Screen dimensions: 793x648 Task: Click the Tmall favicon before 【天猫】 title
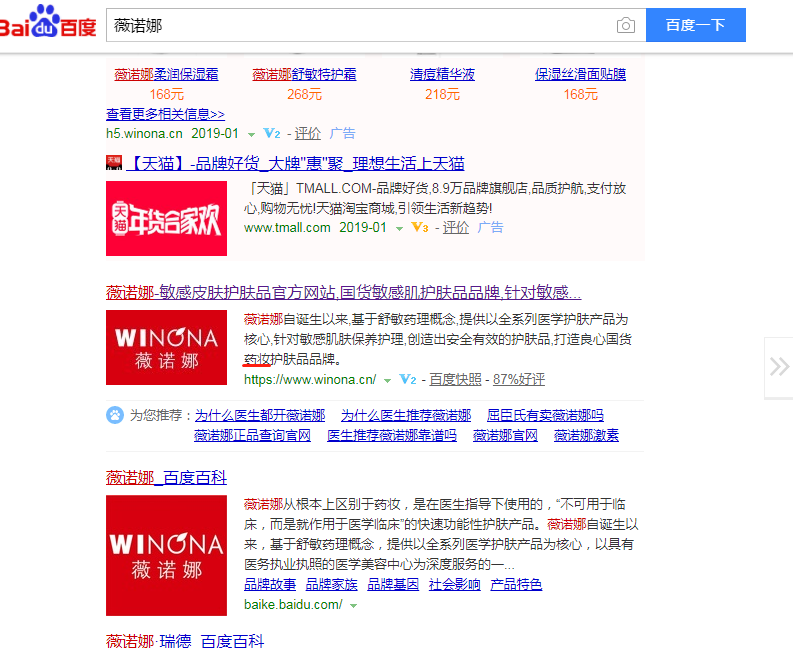point(114,163)
